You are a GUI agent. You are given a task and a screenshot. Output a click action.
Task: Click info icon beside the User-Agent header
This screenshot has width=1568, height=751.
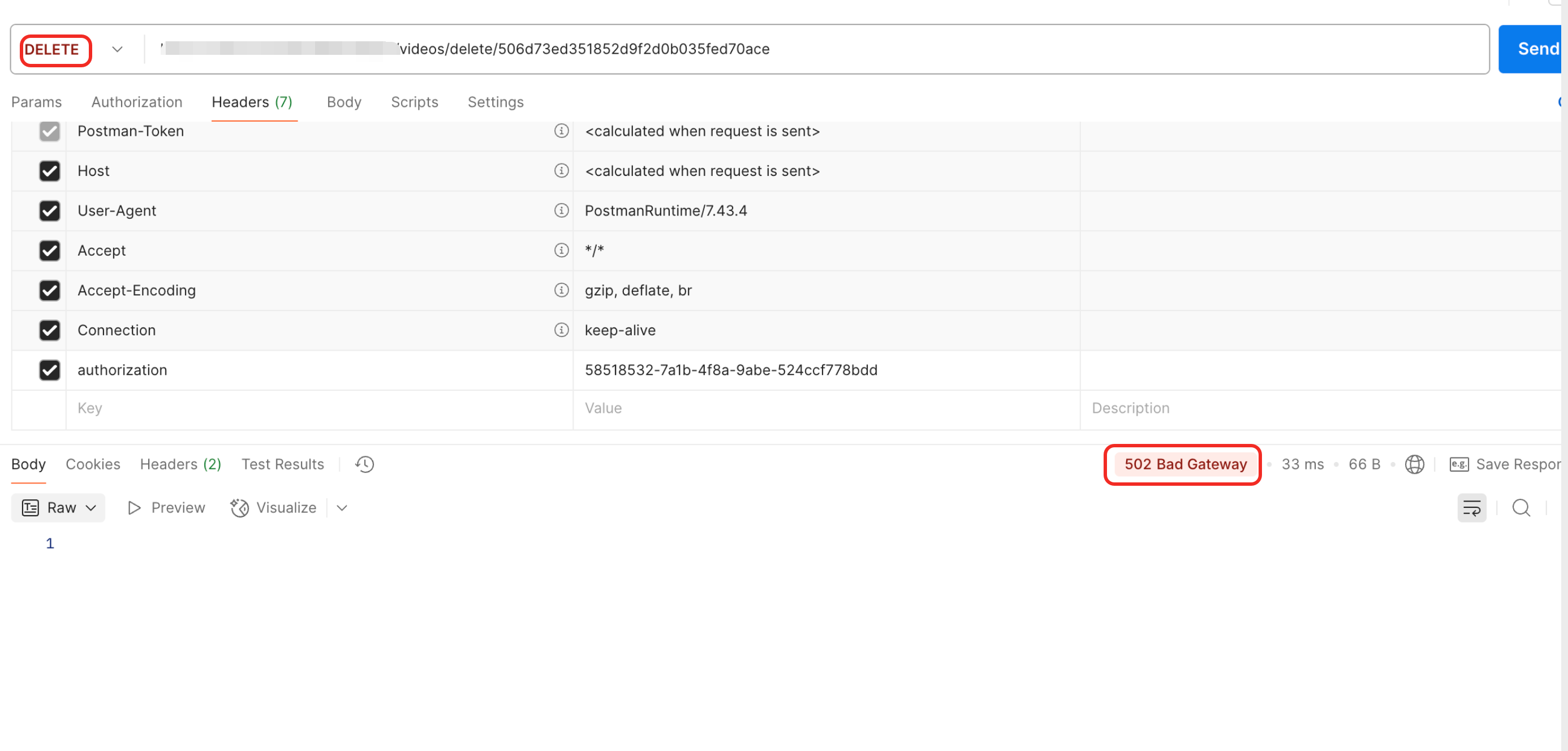(561, 210)
